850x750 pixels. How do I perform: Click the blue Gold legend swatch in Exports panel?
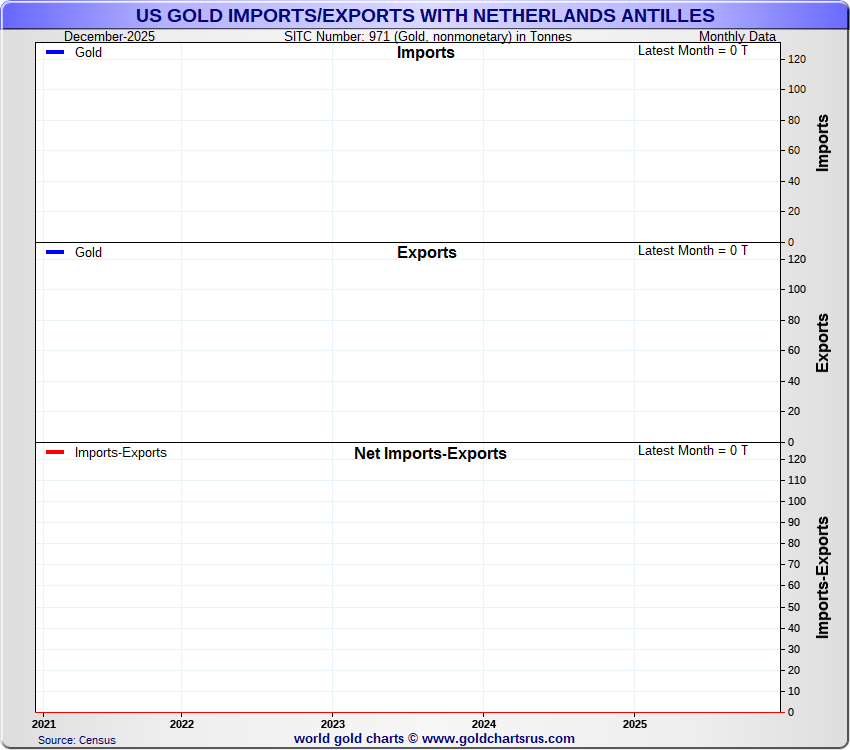pyautogui.click(x=55, y=252)
